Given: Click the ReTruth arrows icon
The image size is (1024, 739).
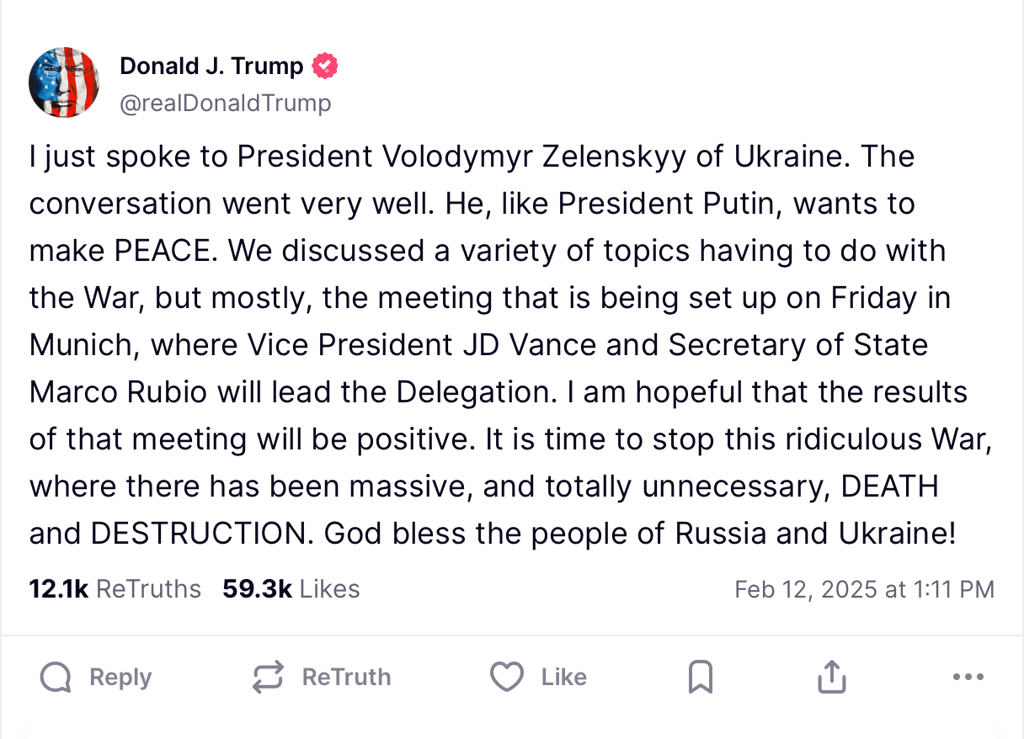Looking at the screenshot, I should (x=268, y=678).
